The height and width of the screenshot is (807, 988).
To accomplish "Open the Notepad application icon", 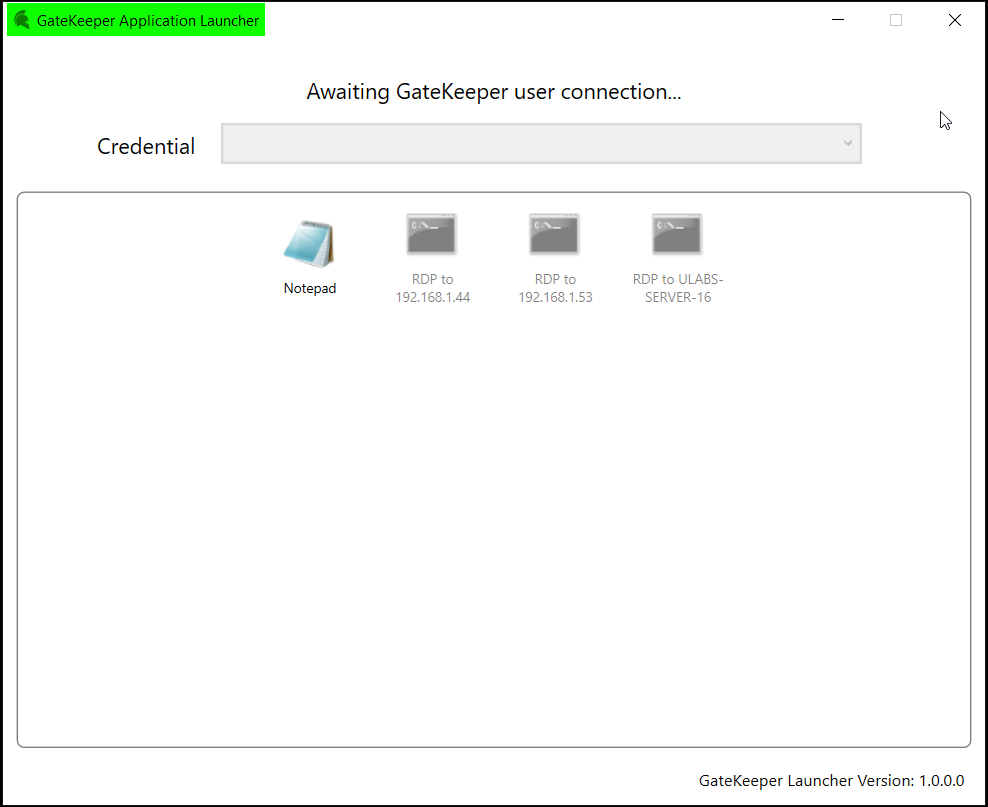I will click(309, 244).
